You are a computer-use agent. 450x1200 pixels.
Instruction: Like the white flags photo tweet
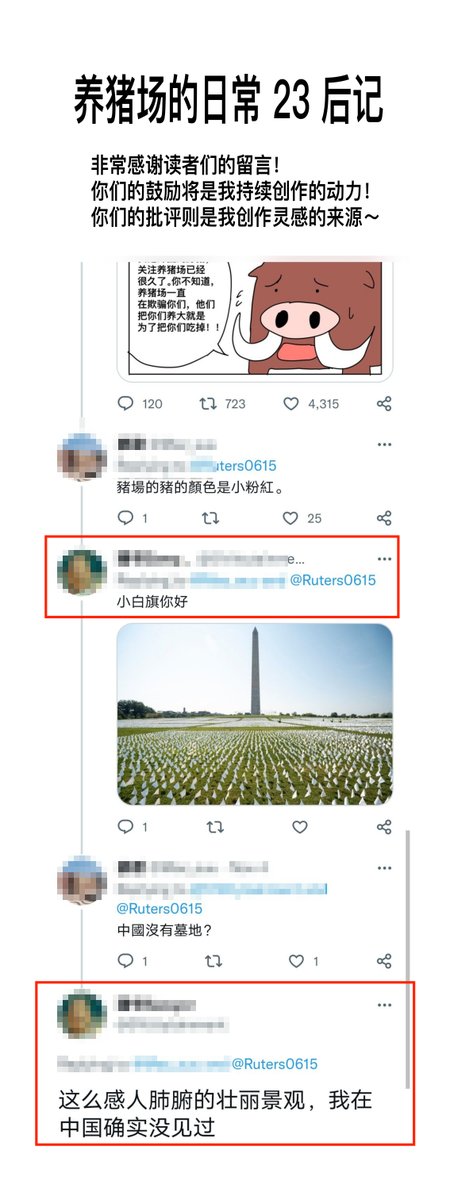299,827
